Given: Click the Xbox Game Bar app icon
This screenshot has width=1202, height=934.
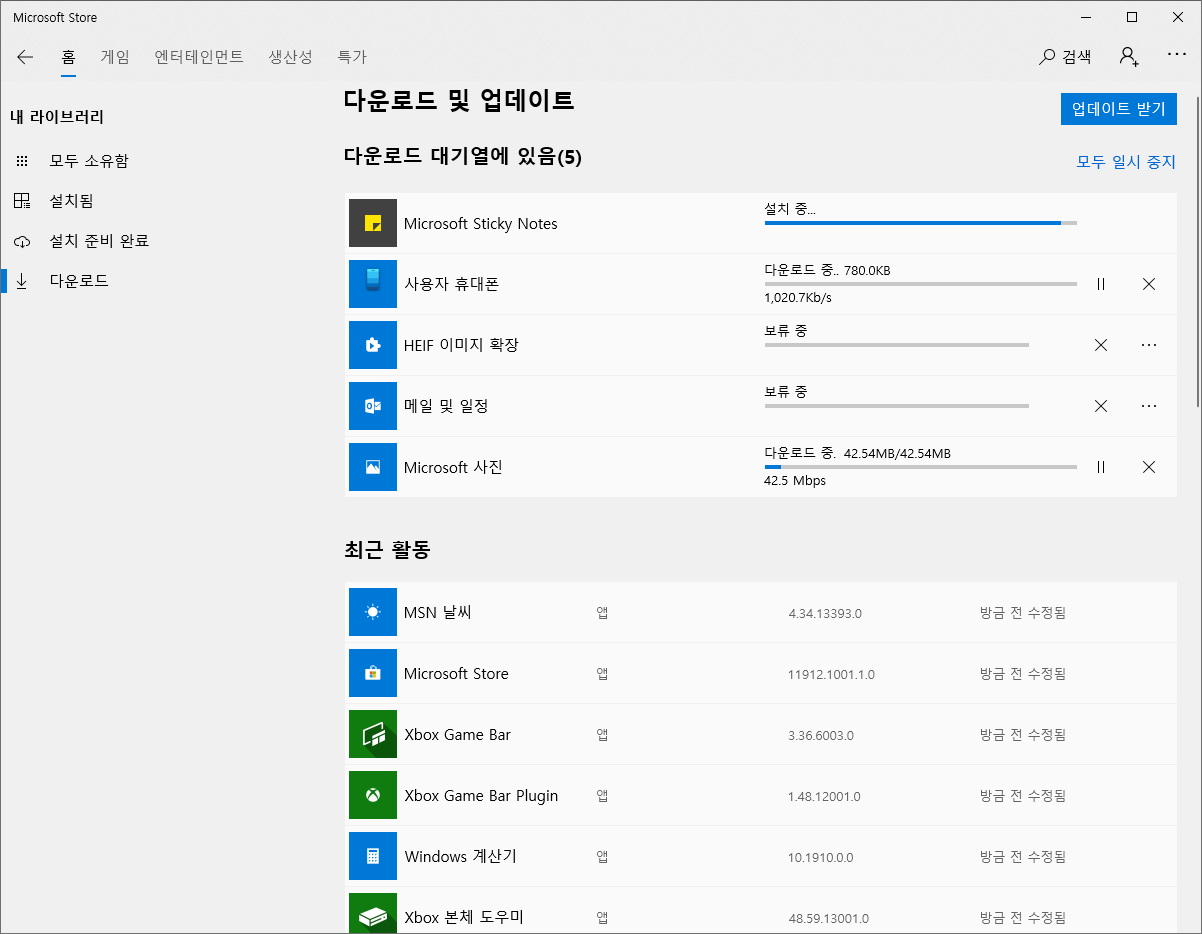Looking at the screenshot, I should click(x=371, y=734).
